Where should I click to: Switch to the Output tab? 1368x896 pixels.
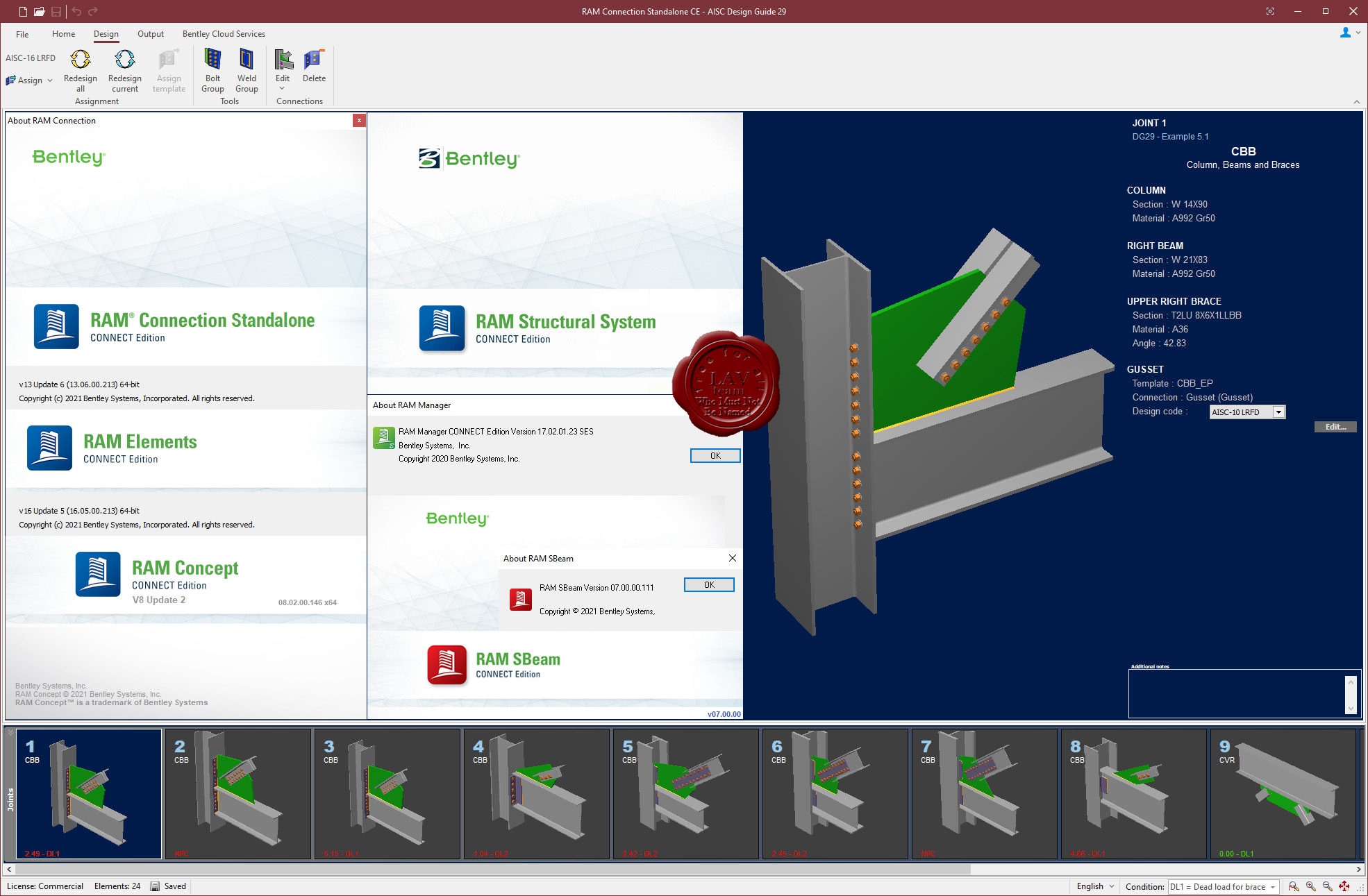coord(151,34)
